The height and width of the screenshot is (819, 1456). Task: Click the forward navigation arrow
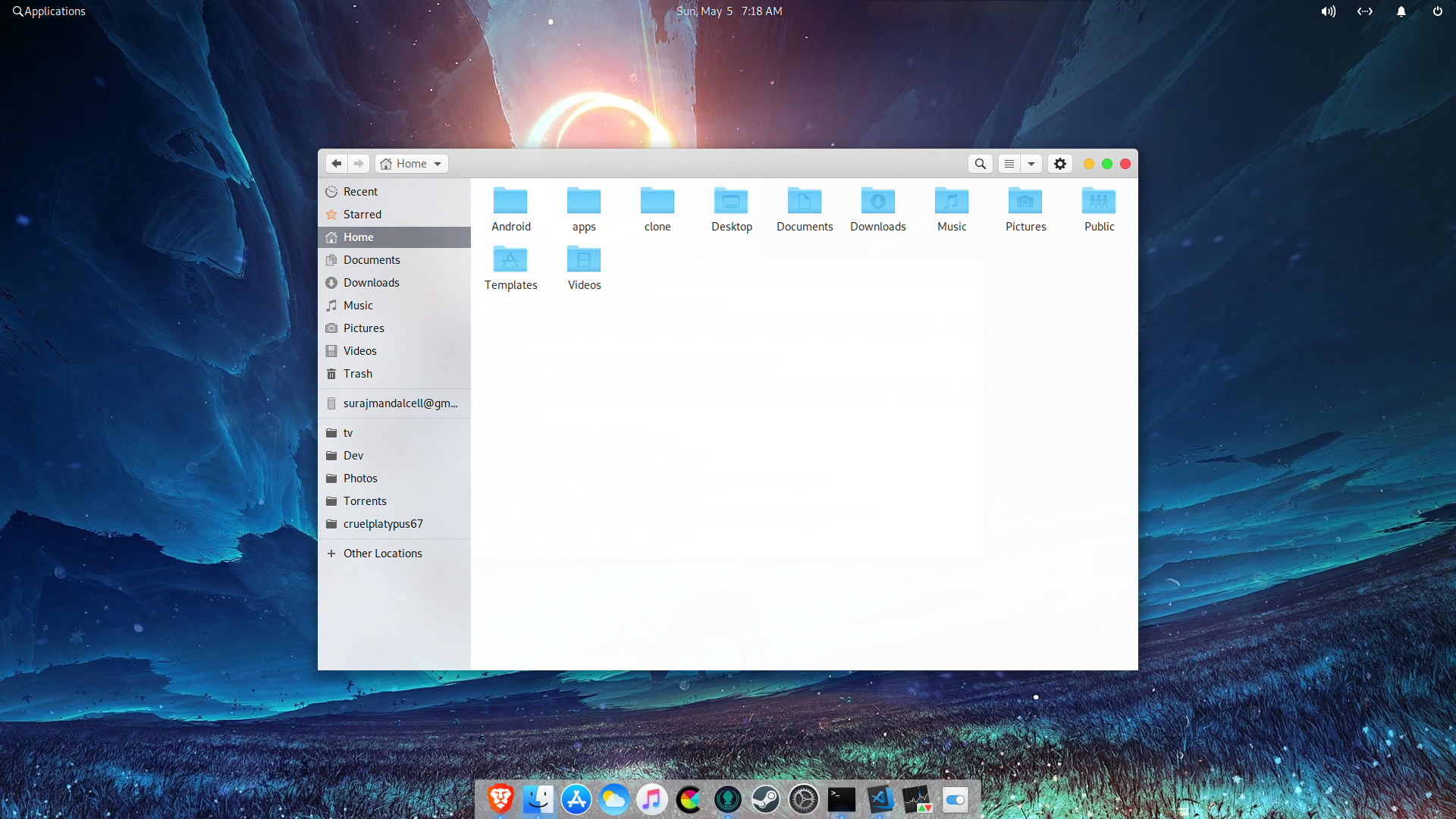pos(359,164)
